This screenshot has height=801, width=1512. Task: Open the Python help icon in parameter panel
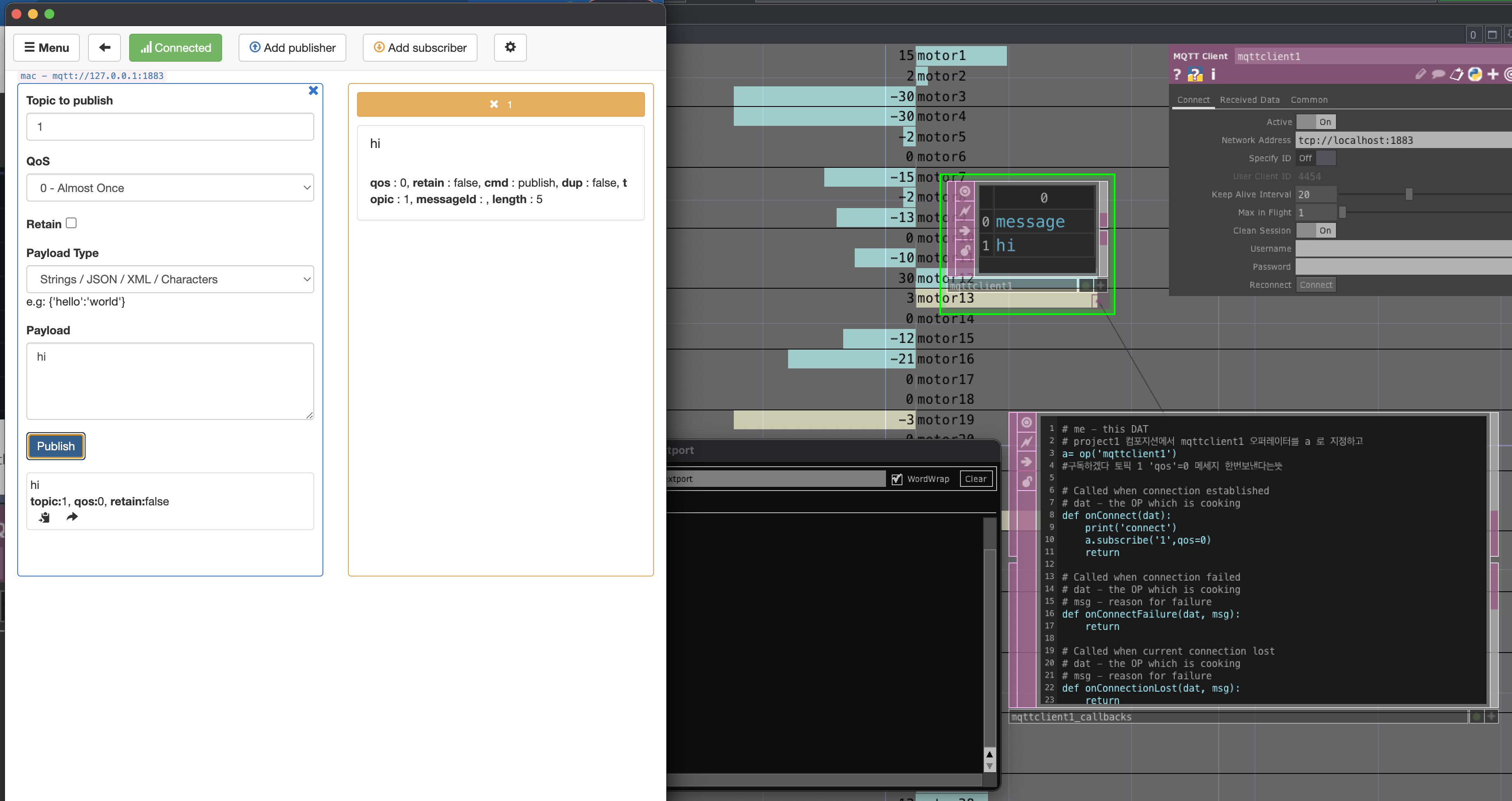(1194, 74)
